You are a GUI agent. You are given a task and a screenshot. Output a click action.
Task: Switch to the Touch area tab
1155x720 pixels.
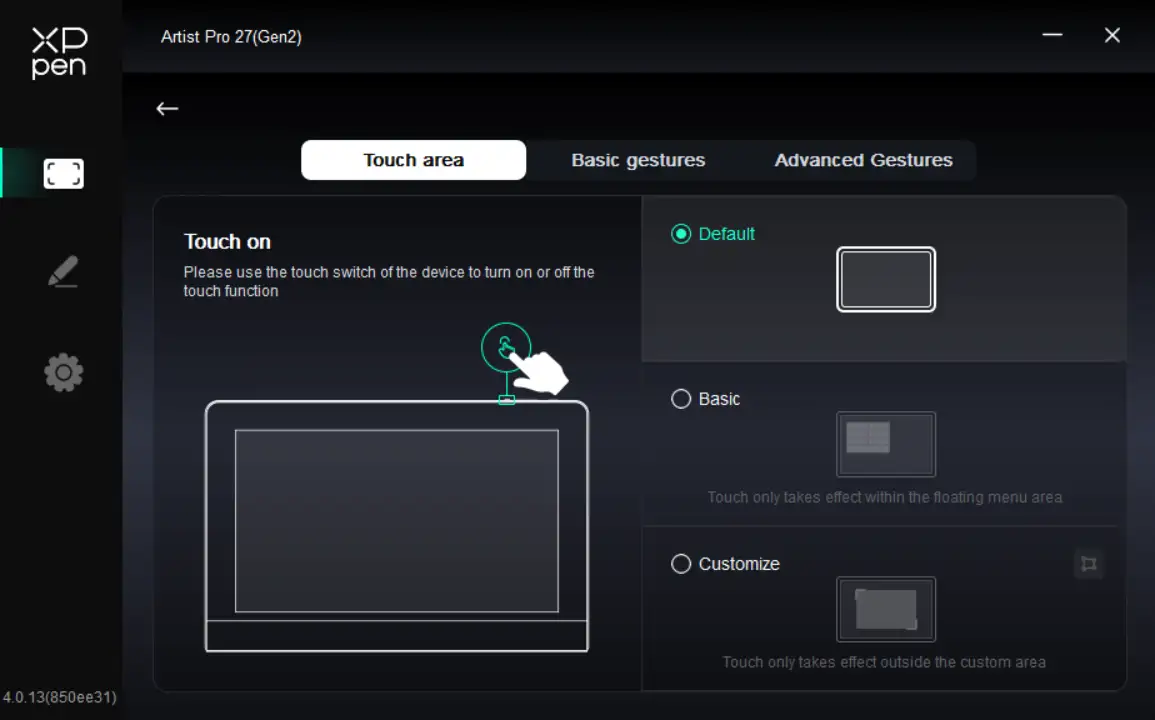pyautogui.click(x=413, y=160)
